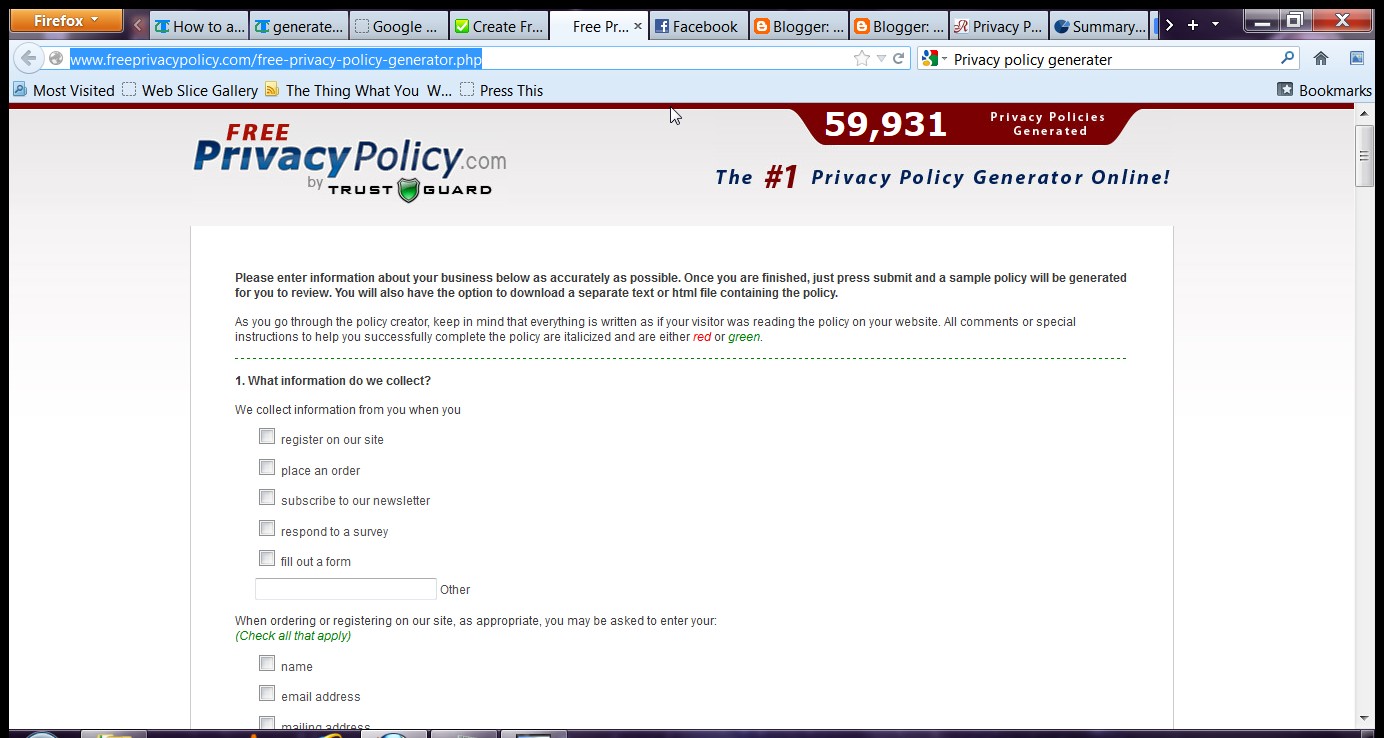Open a new tab with the plus icon
This screenshot has width=1384, height=738.
pyautogui.click(x=1192, y=25)
